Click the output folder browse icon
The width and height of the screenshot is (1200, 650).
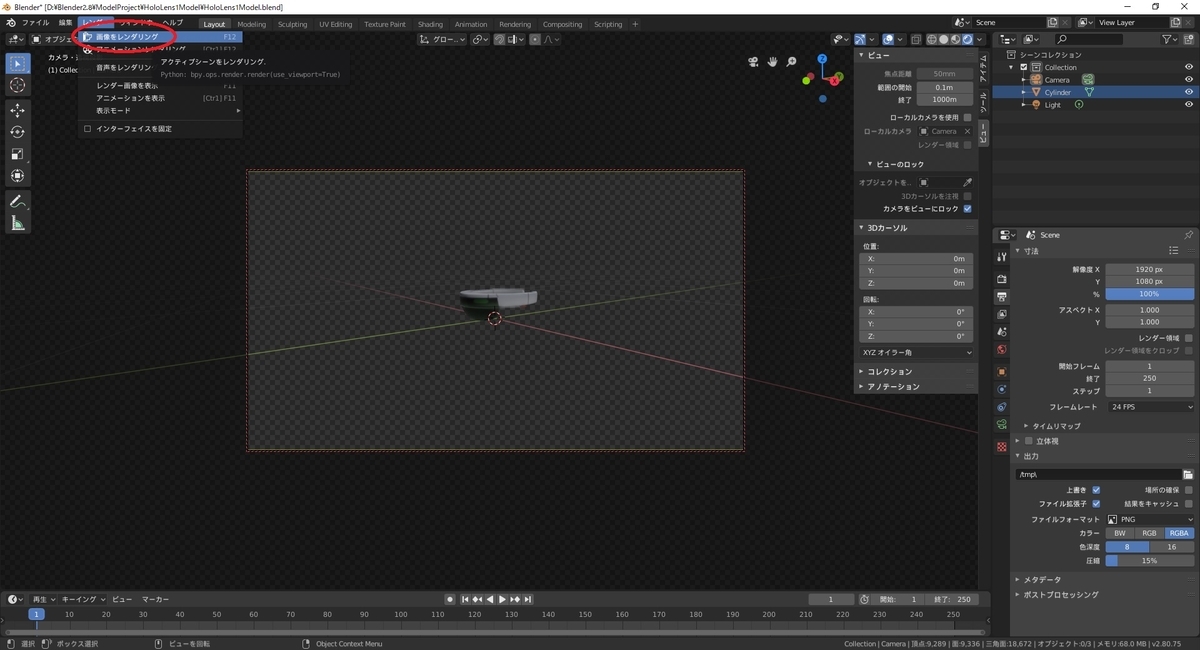[x=1188, y=474]
